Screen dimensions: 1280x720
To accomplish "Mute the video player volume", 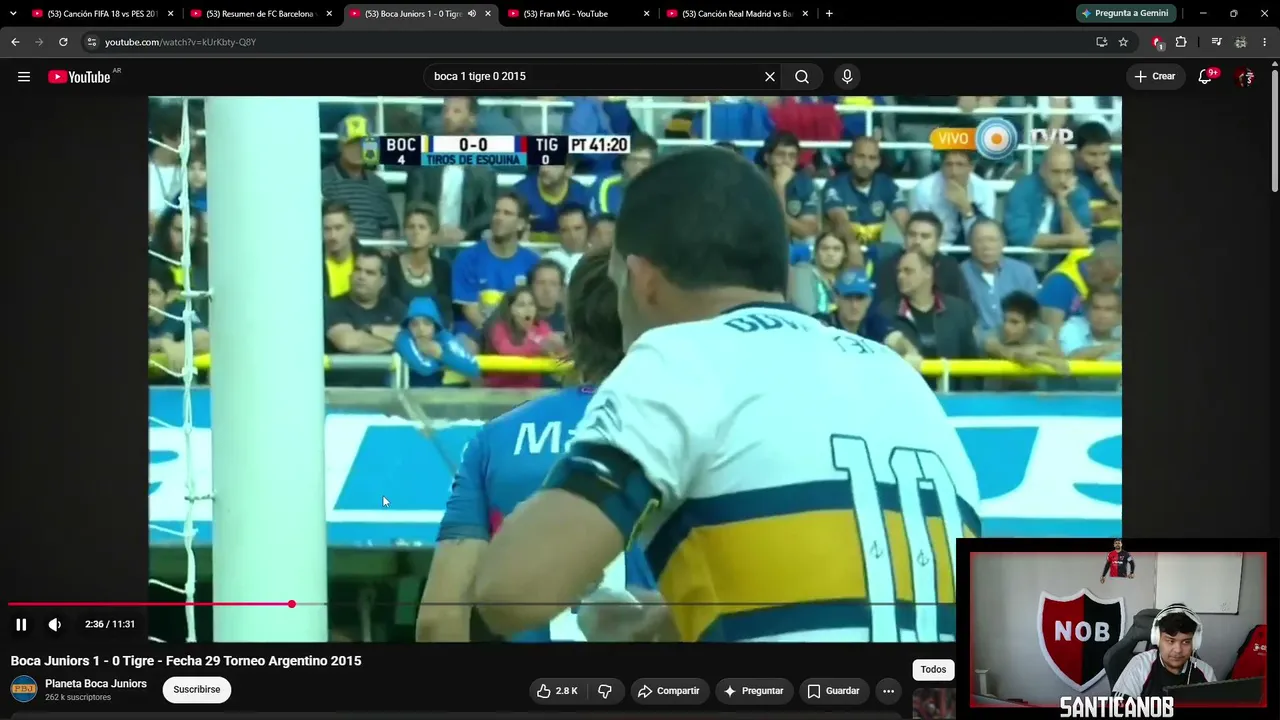I will point(55,624).
